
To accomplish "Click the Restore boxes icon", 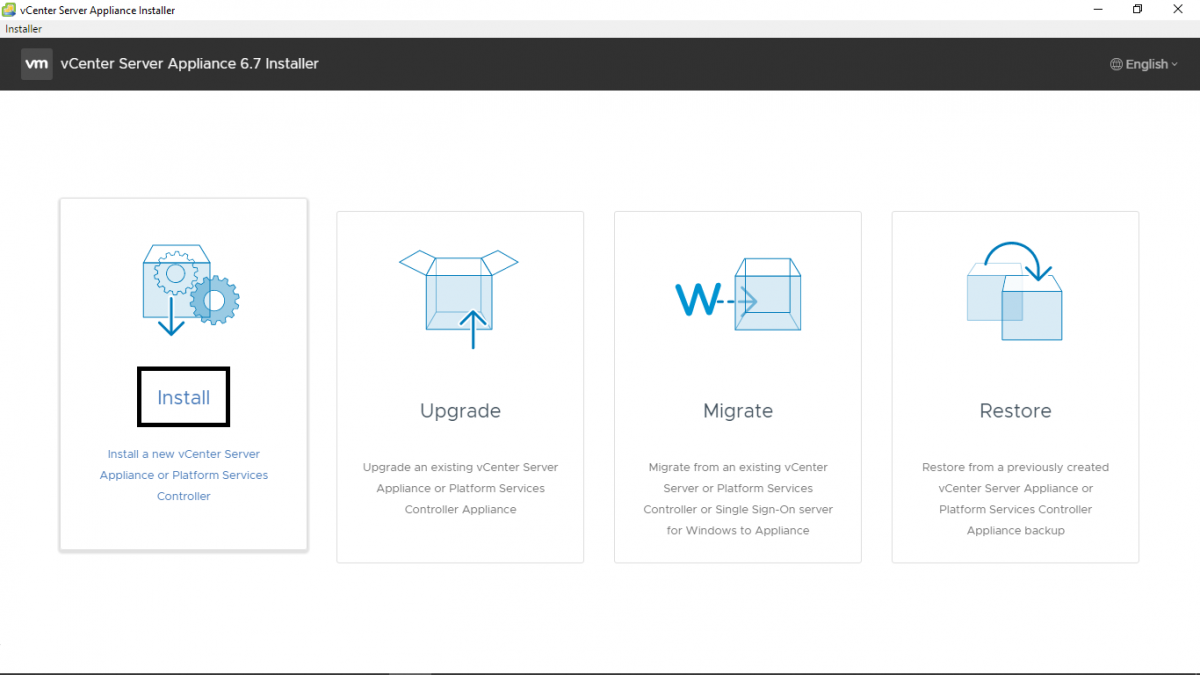I will pos(1015,291).
